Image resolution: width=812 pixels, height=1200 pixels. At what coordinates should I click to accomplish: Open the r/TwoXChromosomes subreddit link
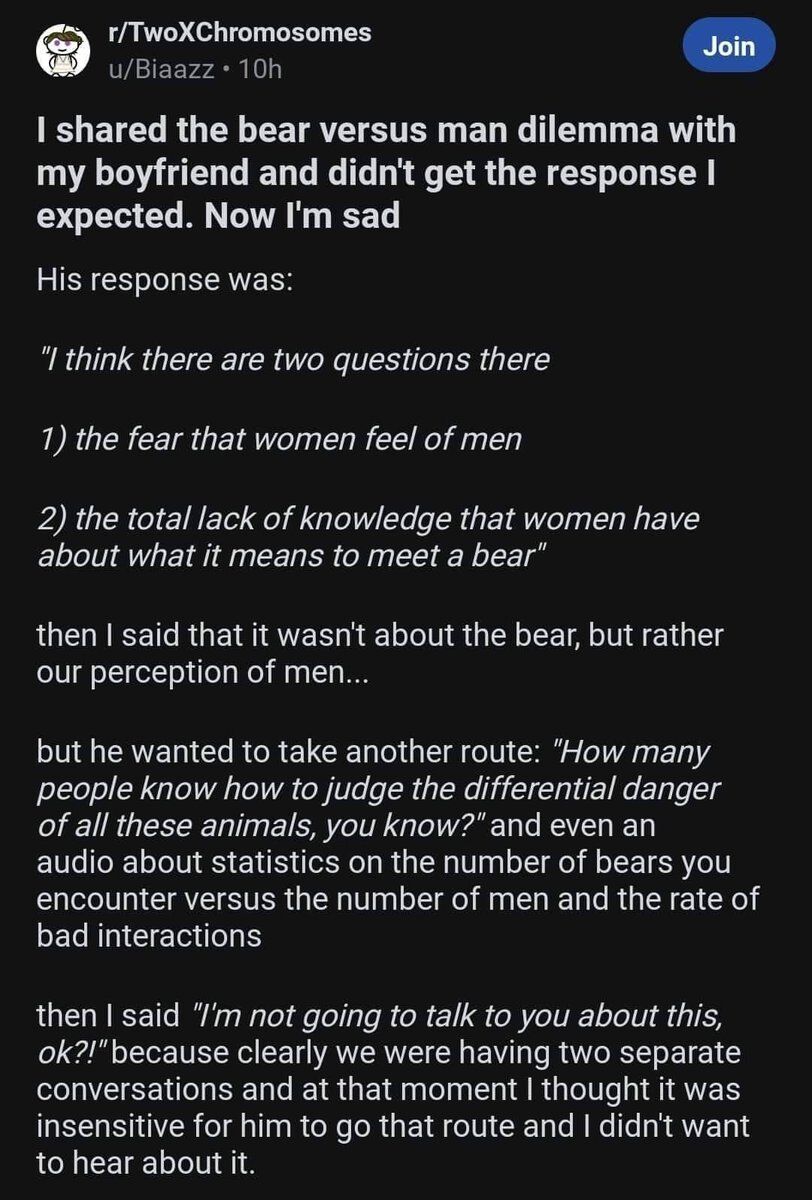(239, 32)
